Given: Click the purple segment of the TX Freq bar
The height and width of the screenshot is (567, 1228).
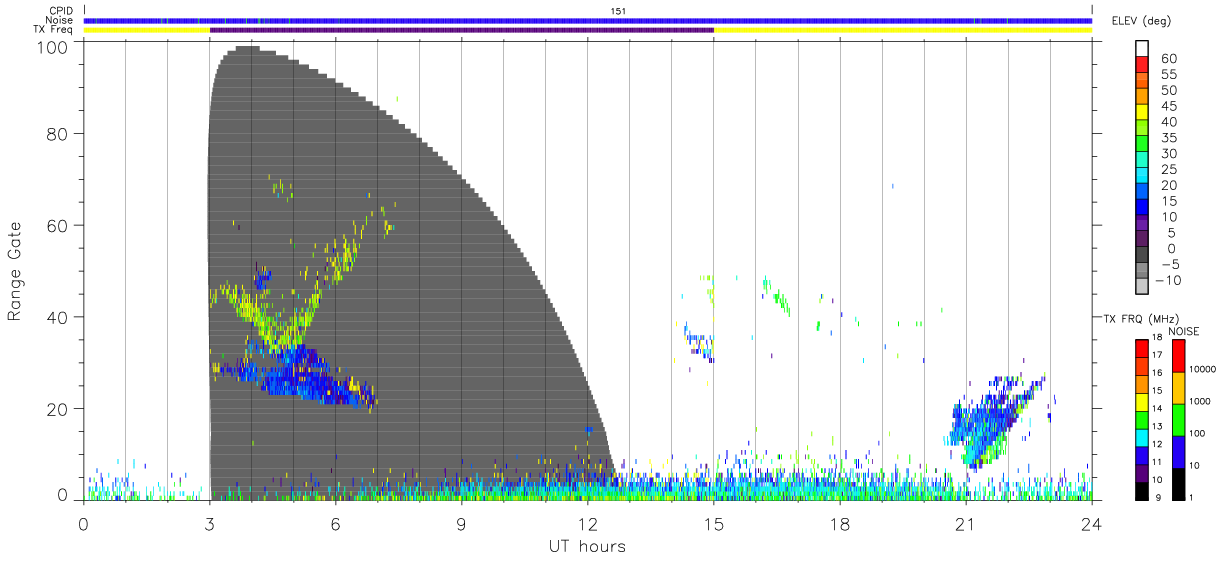Looking at the screenshot, I should (462, 30).
